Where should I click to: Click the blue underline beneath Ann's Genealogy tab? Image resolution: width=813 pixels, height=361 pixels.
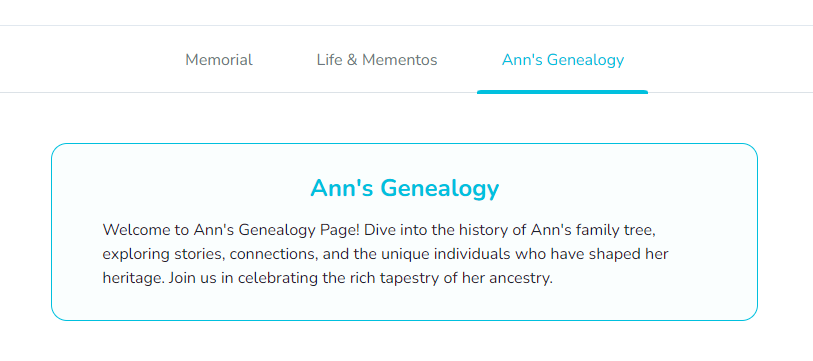click(563, 92)
